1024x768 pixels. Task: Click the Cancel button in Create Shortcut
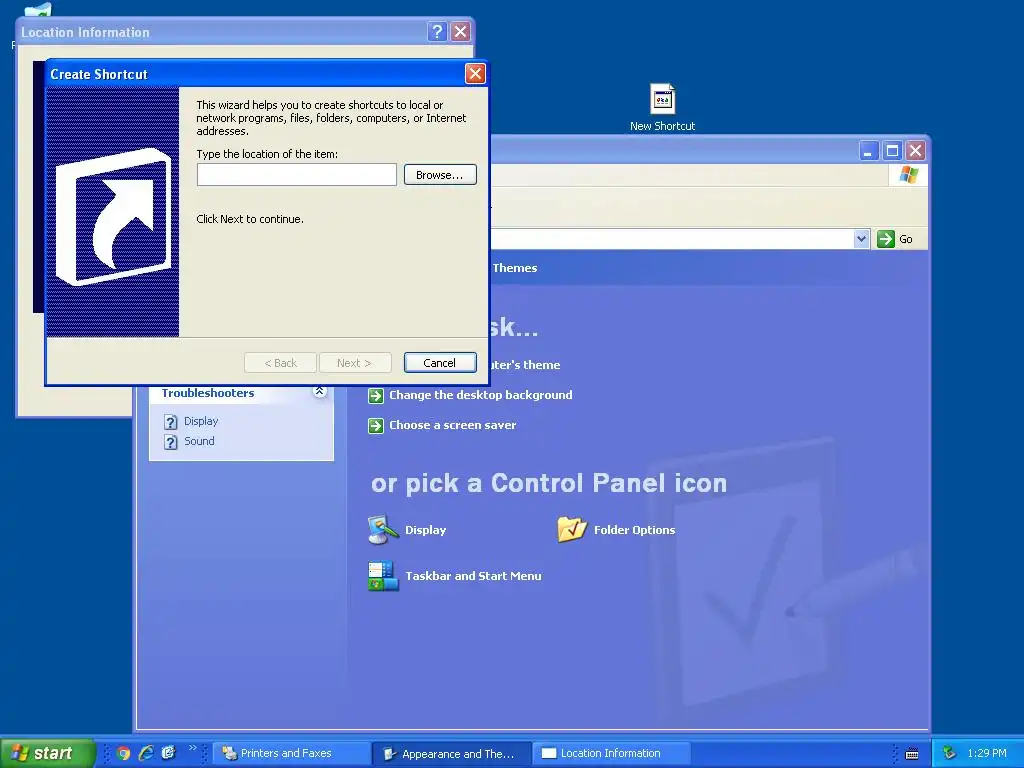click(440, 362)
